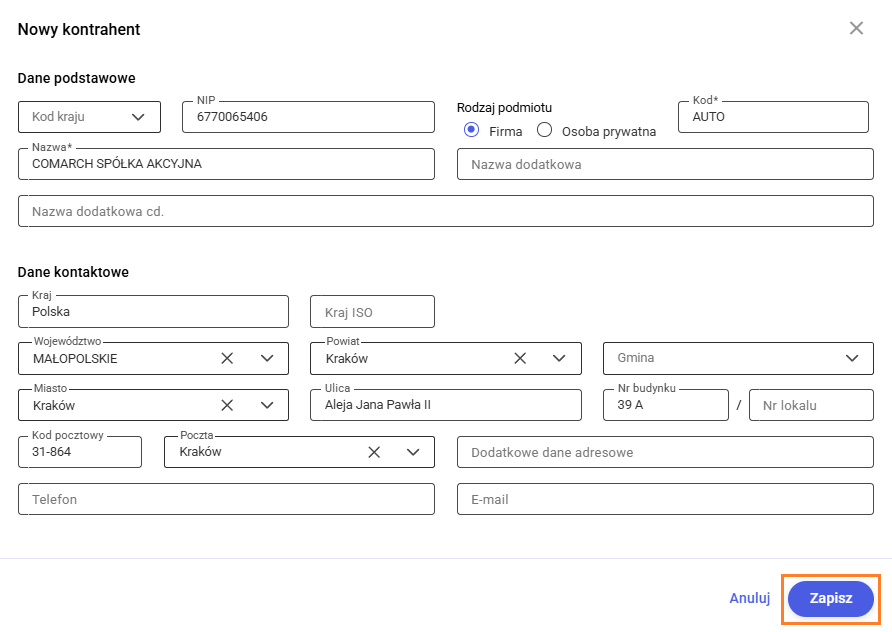Clear the Miasto Kraków value
Screen dimensions: 892x632
pos(227,405)
